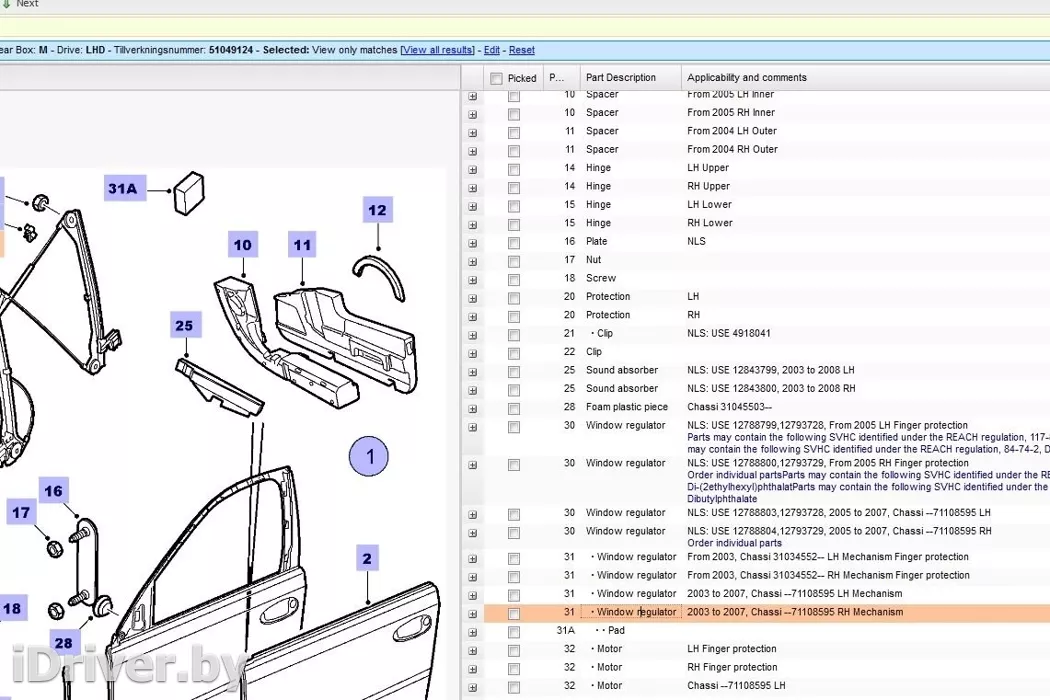Expand the Hinge RH Upper row
Image resolution: width=1050 pixels, height=700 pixels.
click(x=473, y=188)
